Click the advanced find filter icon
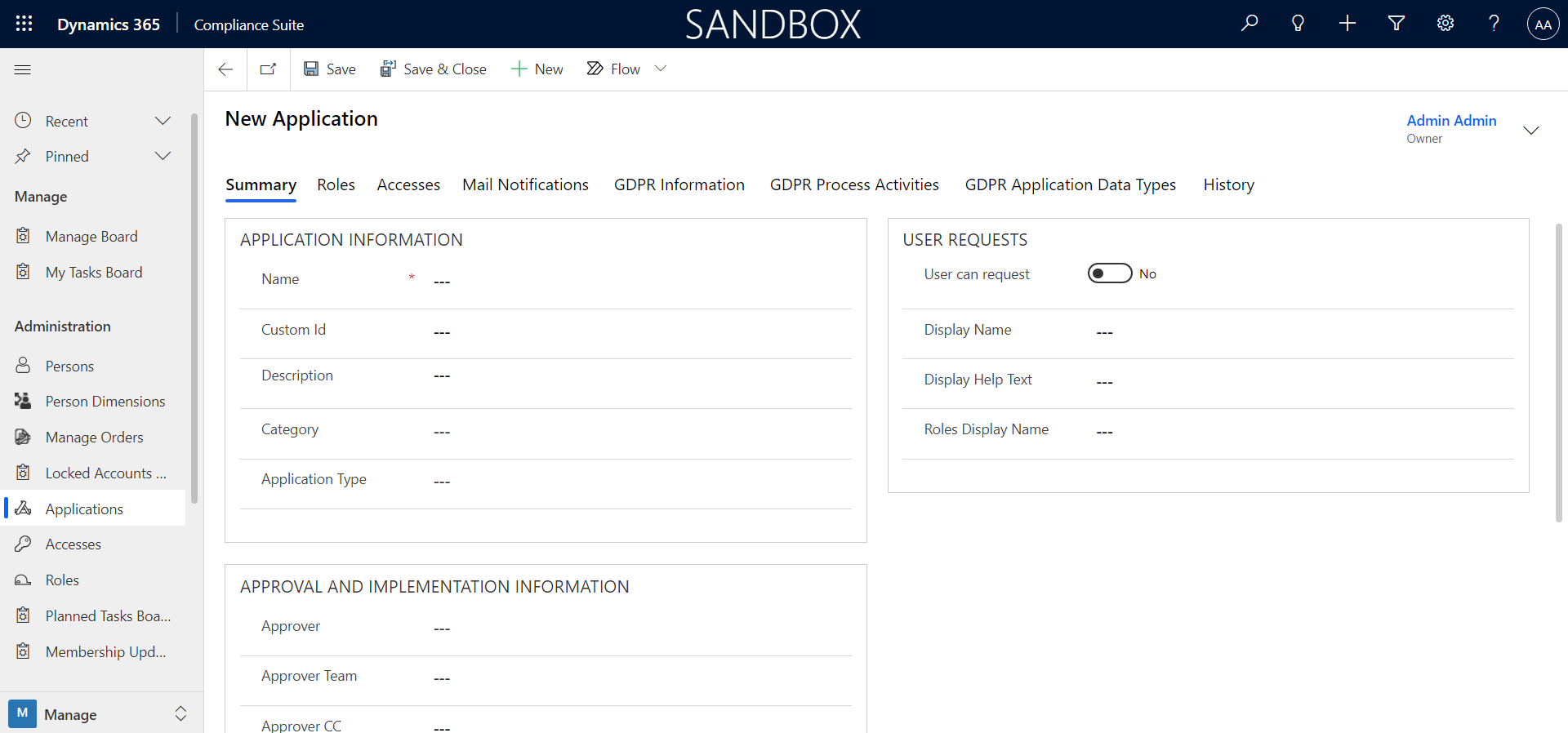 coord(1396,24)
